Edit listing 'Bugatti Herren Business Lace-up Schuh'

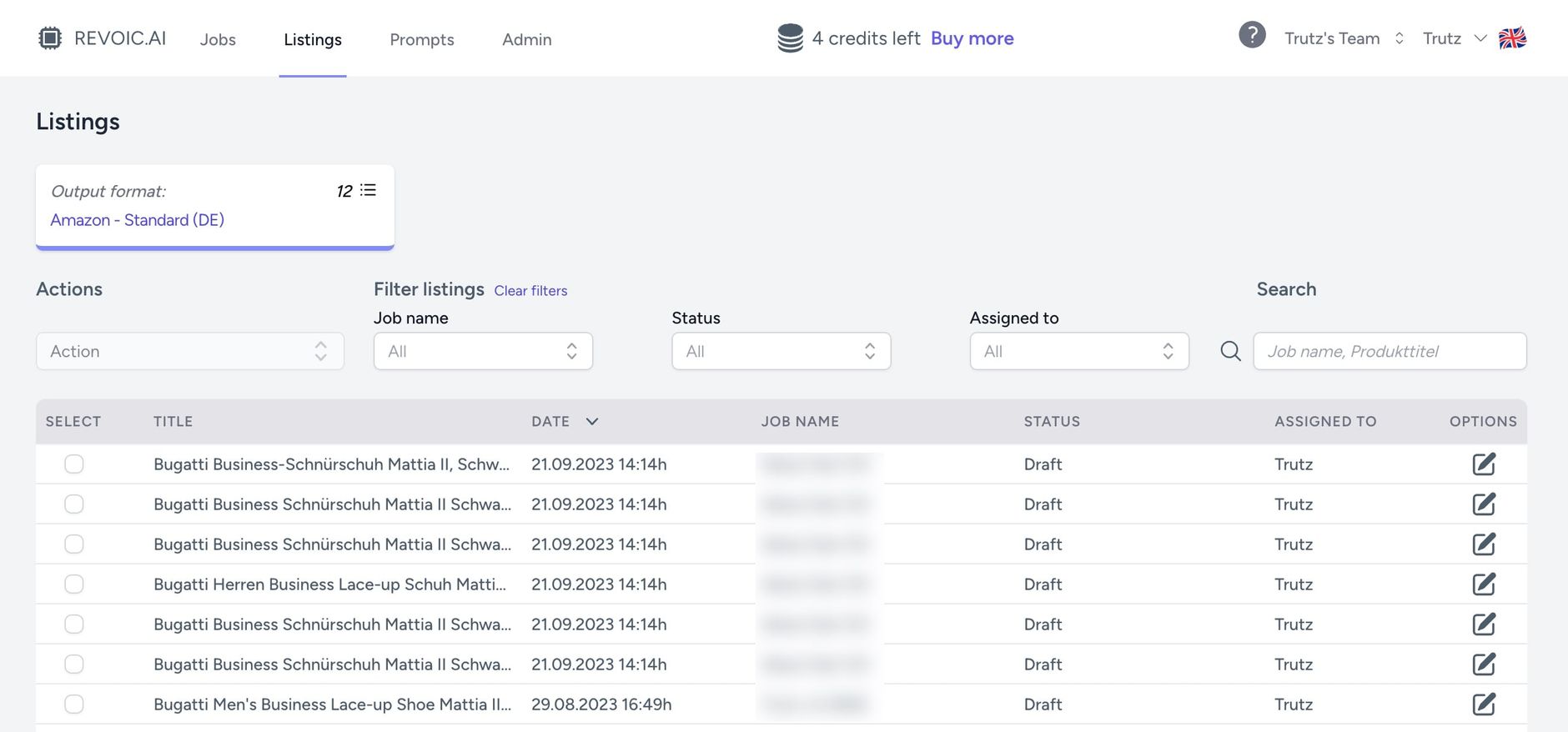[1484, 584]
